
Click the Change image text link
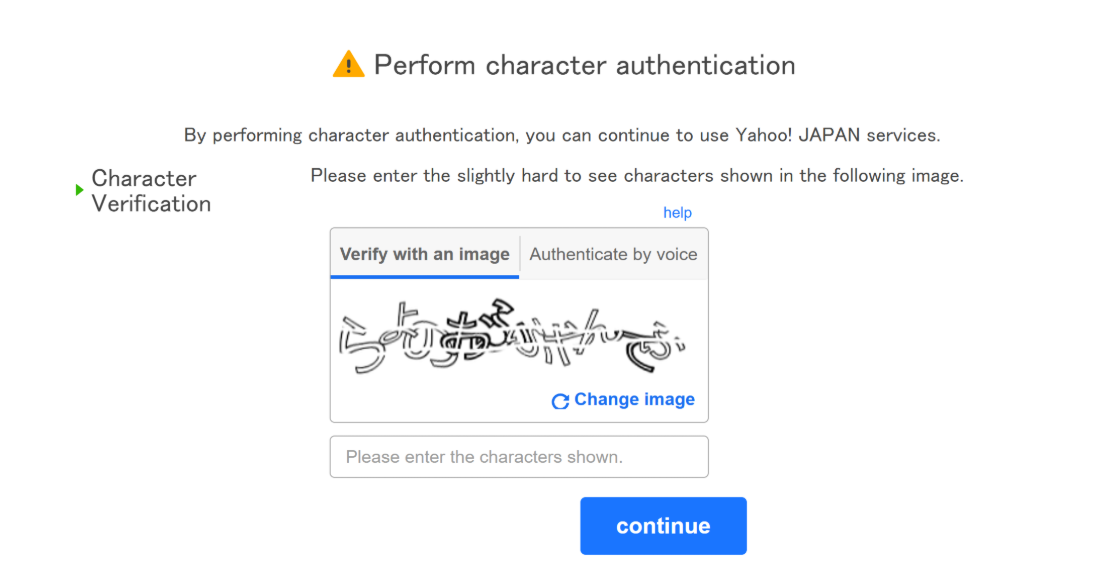[x=634, y=400]
